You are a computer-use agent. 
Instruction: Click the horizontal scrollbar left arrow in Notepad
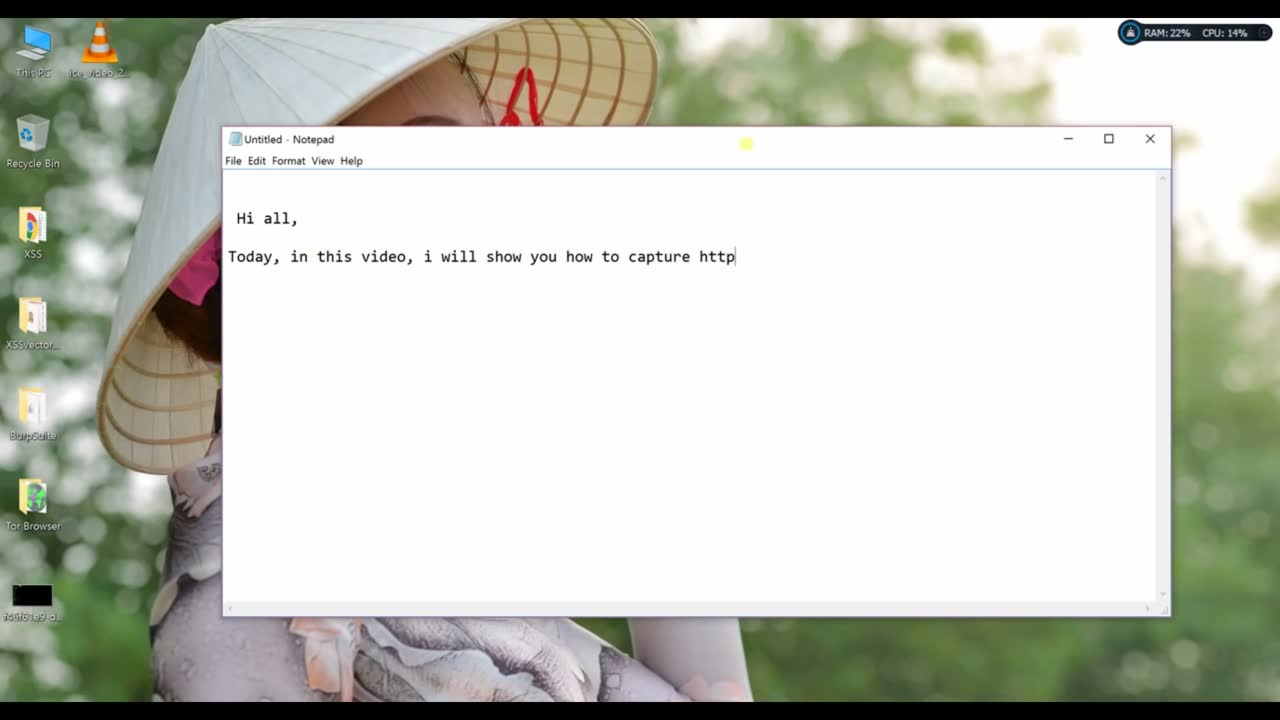[230, 608]
